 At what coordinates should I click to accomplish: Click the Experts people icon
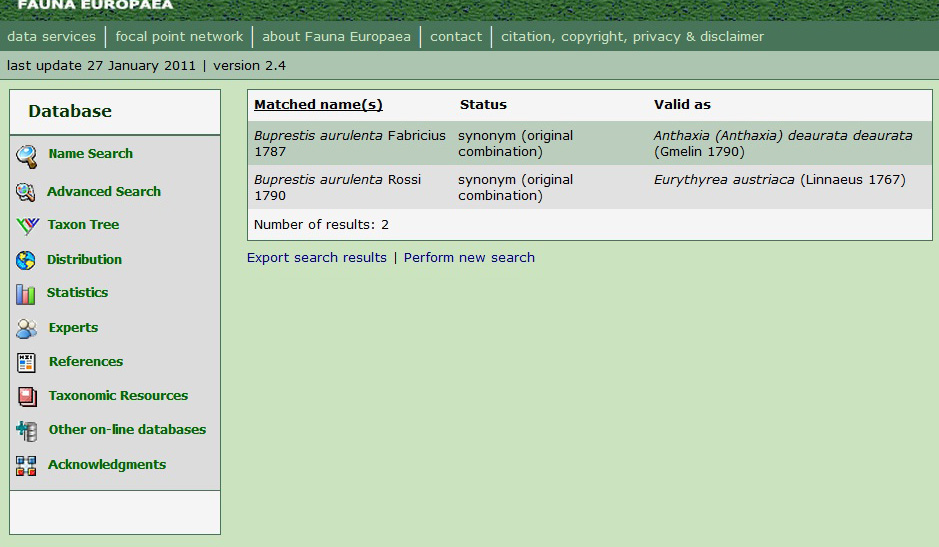click(x=27, y=328)
